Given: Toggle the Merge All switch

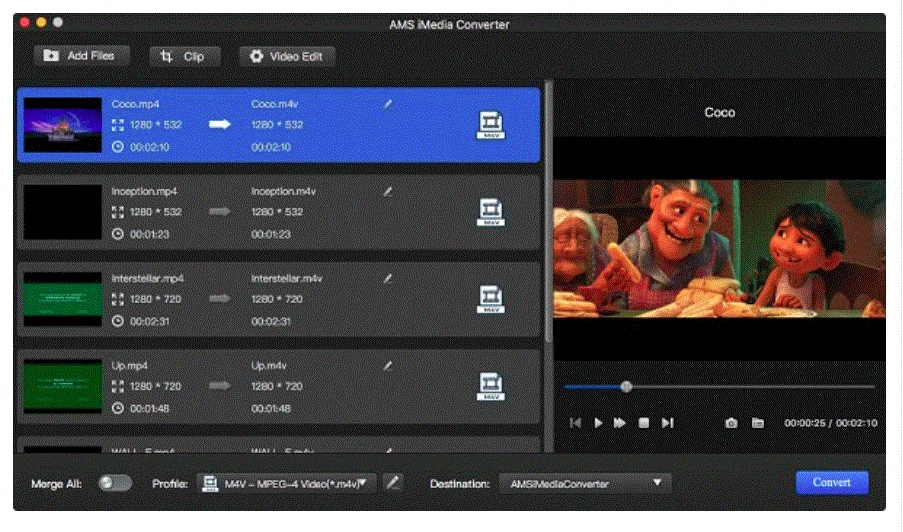Looking at the screenshot, I should (x=115, y=483).
